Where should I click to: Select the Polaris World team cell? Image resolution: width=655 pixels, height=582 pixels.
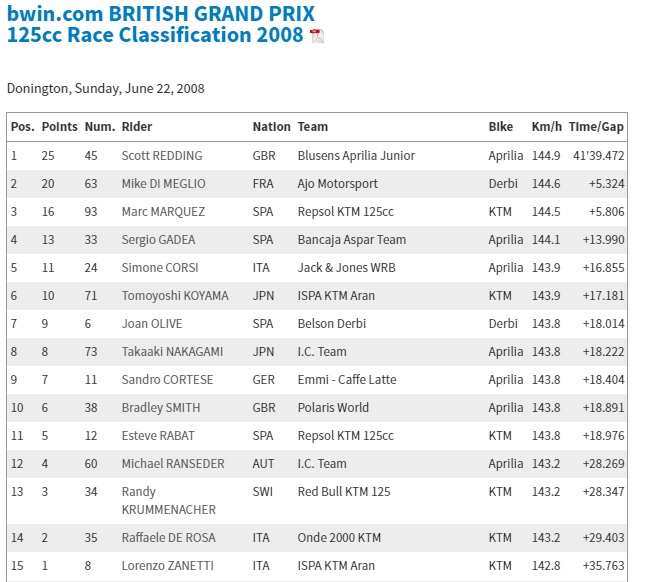pos(333,408)
